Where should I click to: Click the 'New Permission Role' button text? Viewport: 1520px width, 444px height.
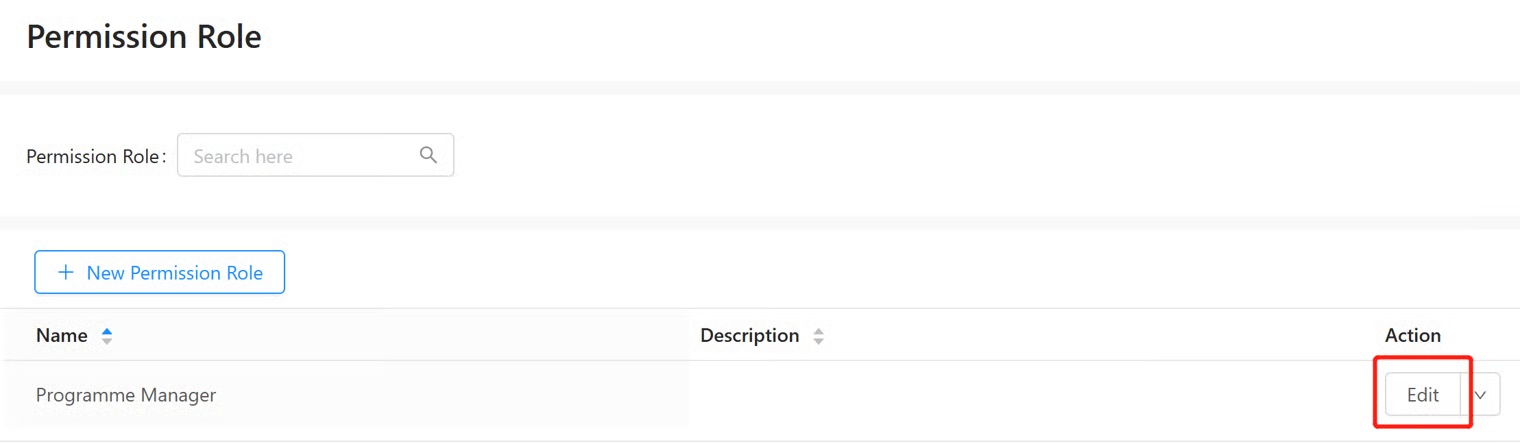[175, 273]
